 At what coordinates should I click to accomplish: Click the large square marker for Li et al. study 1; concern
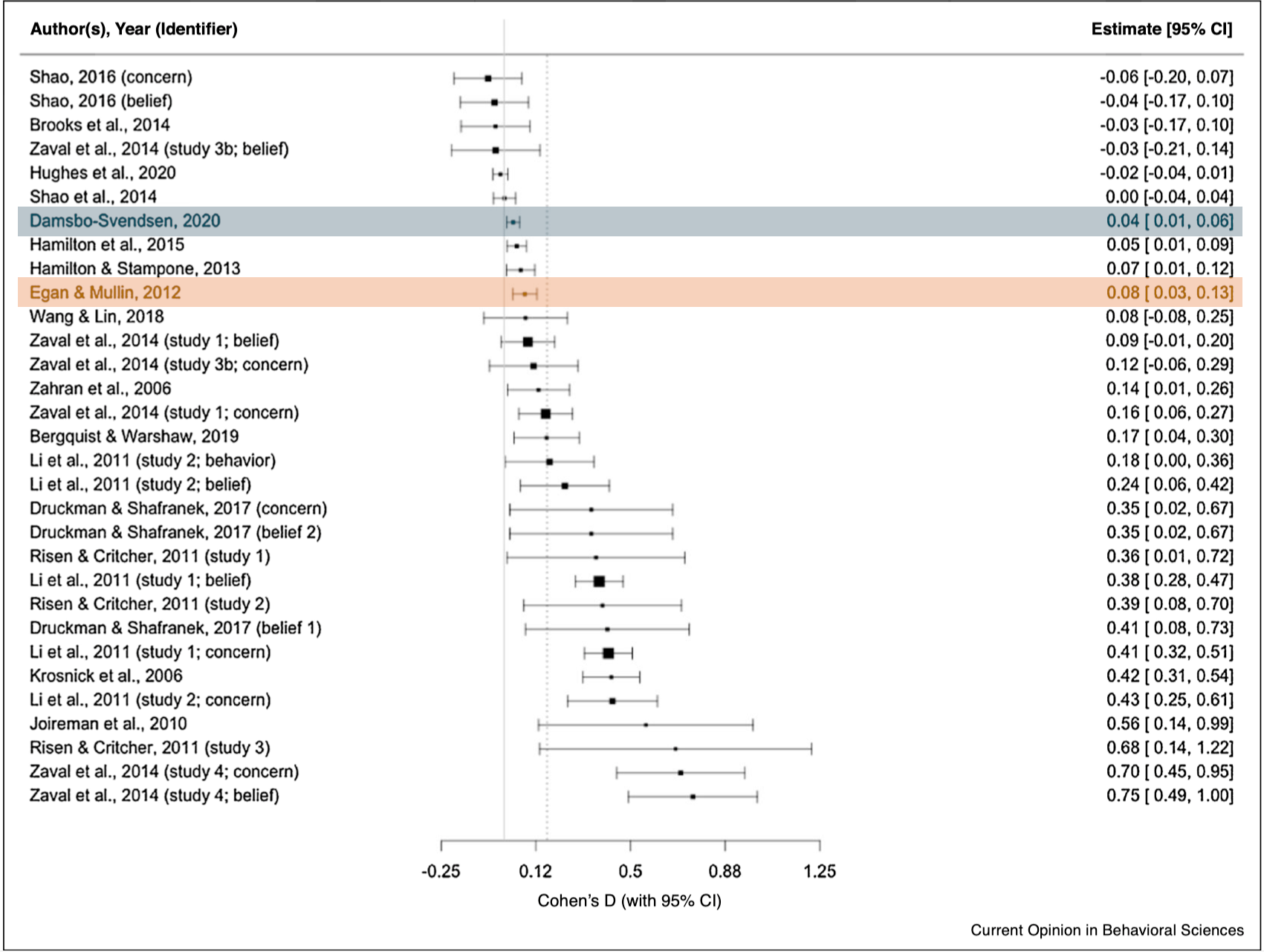[608, 653]
